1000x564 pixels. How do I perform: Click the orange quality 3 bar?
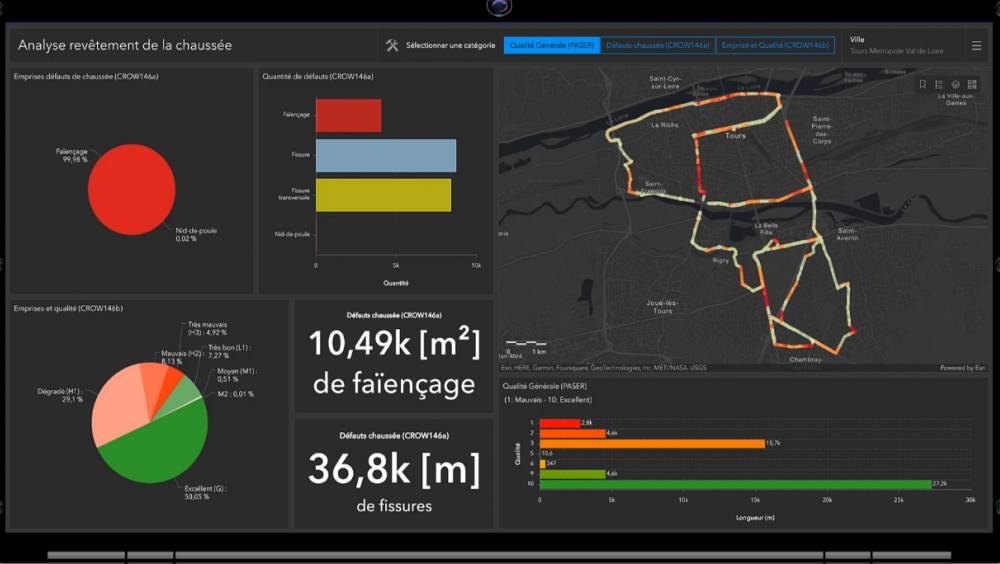(650, 443)
